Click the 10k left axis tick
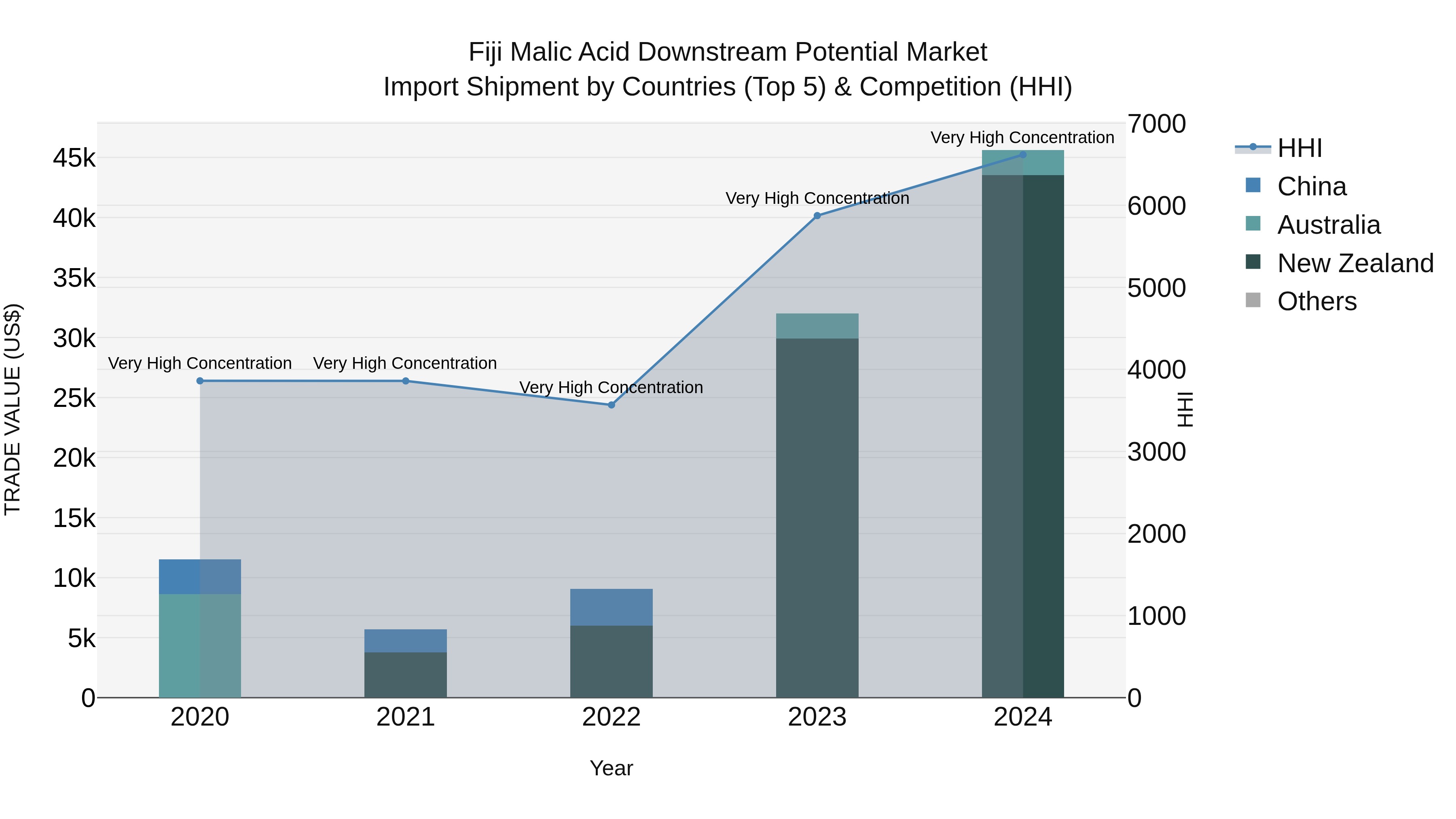 [74, 578]
